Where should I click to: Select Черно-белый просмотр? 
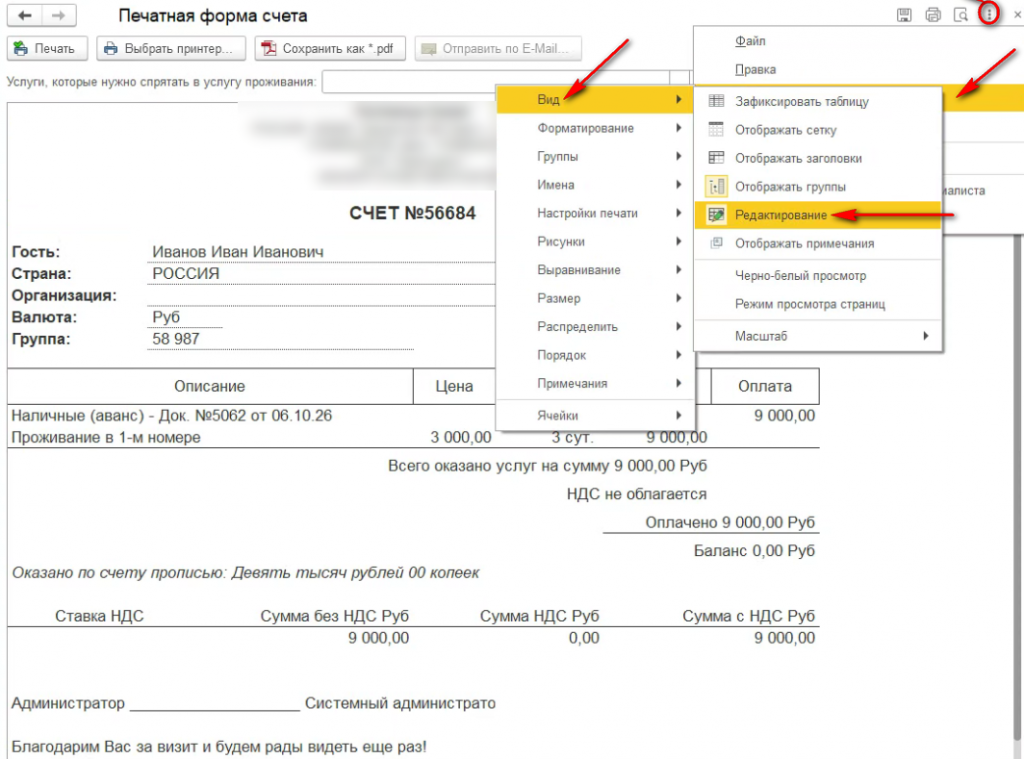pyautogui.click(x=818, y=276)
